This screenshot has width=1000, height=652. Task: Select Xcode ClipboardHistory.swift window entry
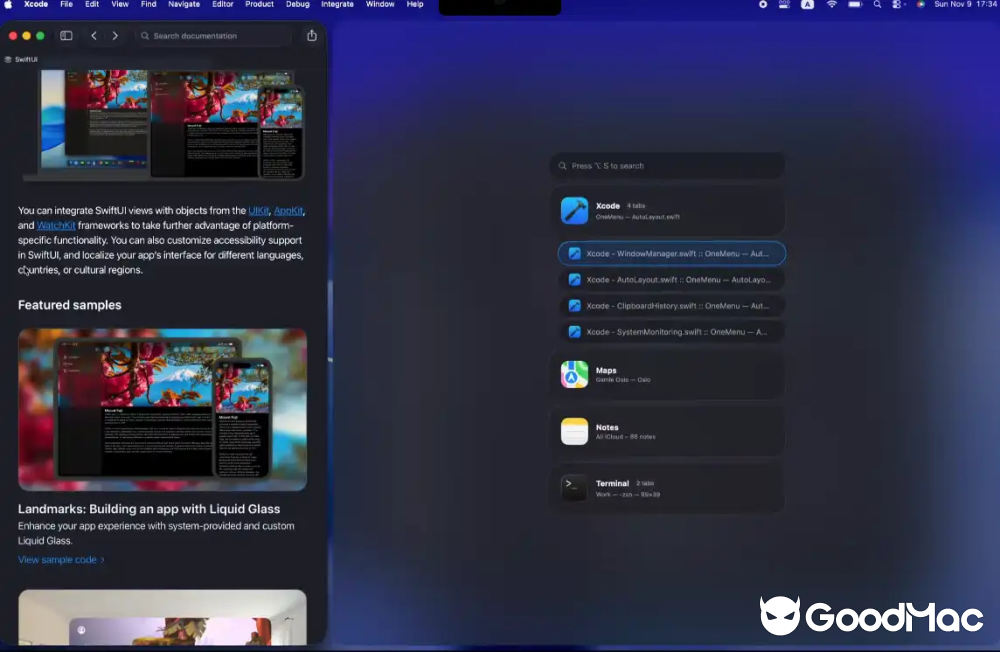coord(672,306)
